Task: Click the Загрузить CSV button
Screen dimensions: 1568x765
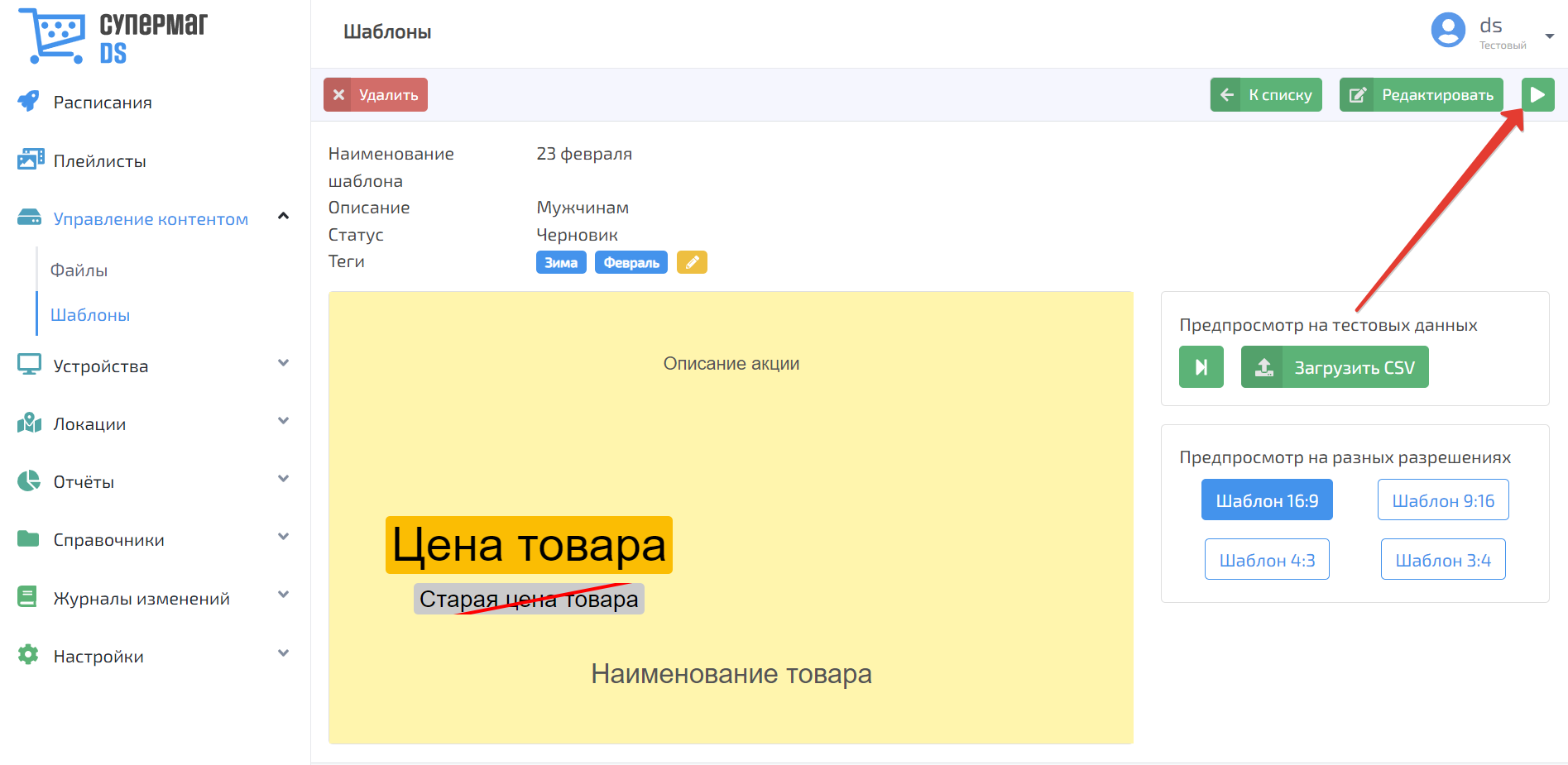Action: click(x=1334, y=367)
